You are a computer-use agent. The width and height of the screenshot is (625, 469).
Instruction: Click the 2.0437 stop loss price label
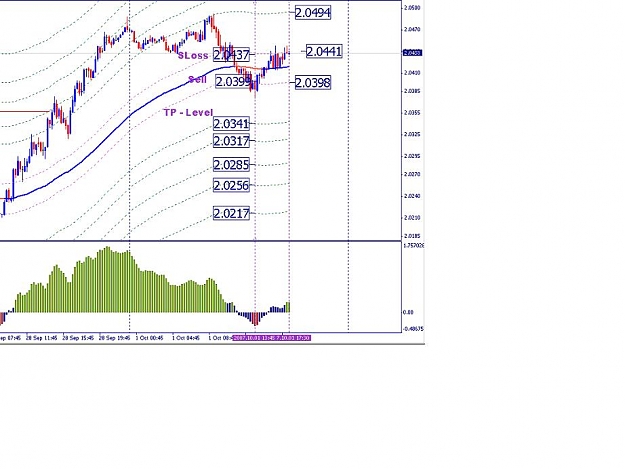click(231, 55)
